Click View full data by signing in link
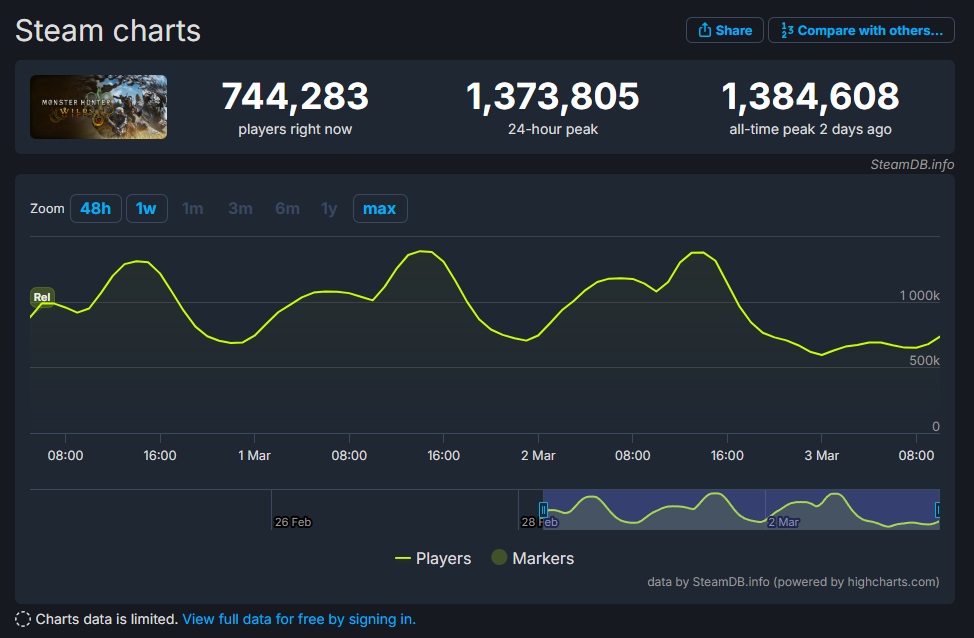Viewport: 974px width, 638px height. coord(299,619)
